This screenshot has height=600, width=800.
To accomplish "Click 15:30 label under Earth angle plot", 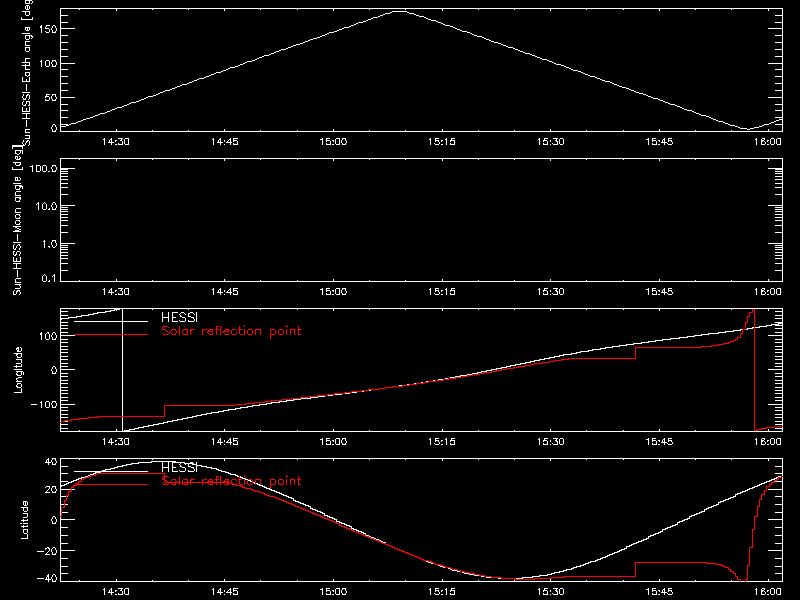I will point(551,142).
